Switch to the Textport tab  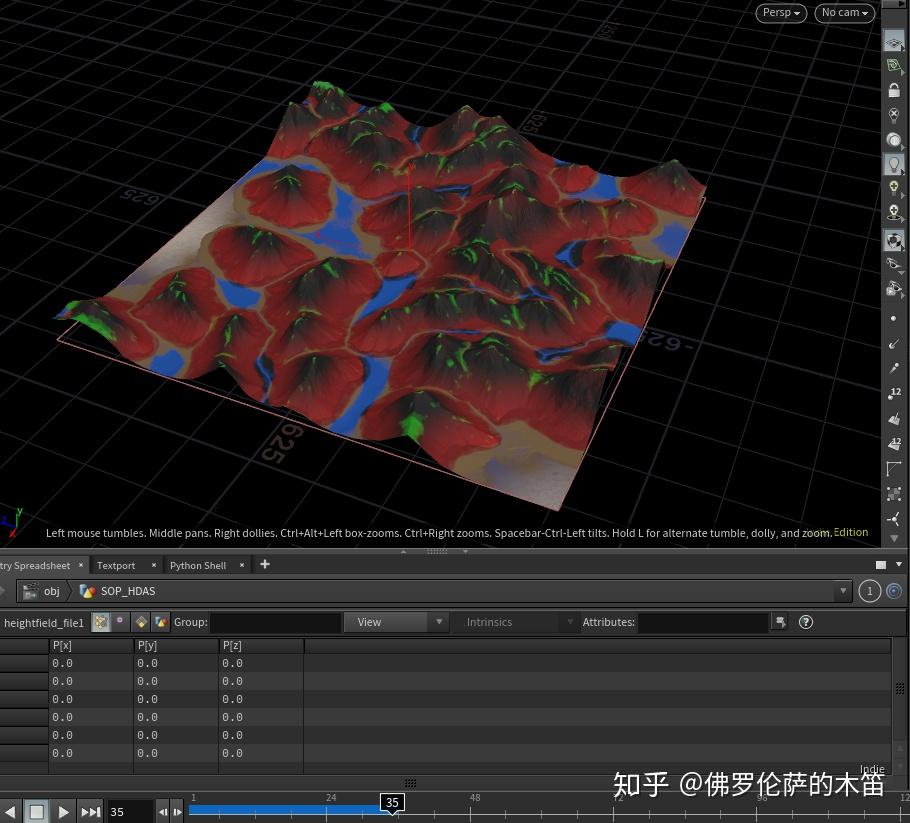(x=118, y=565)
